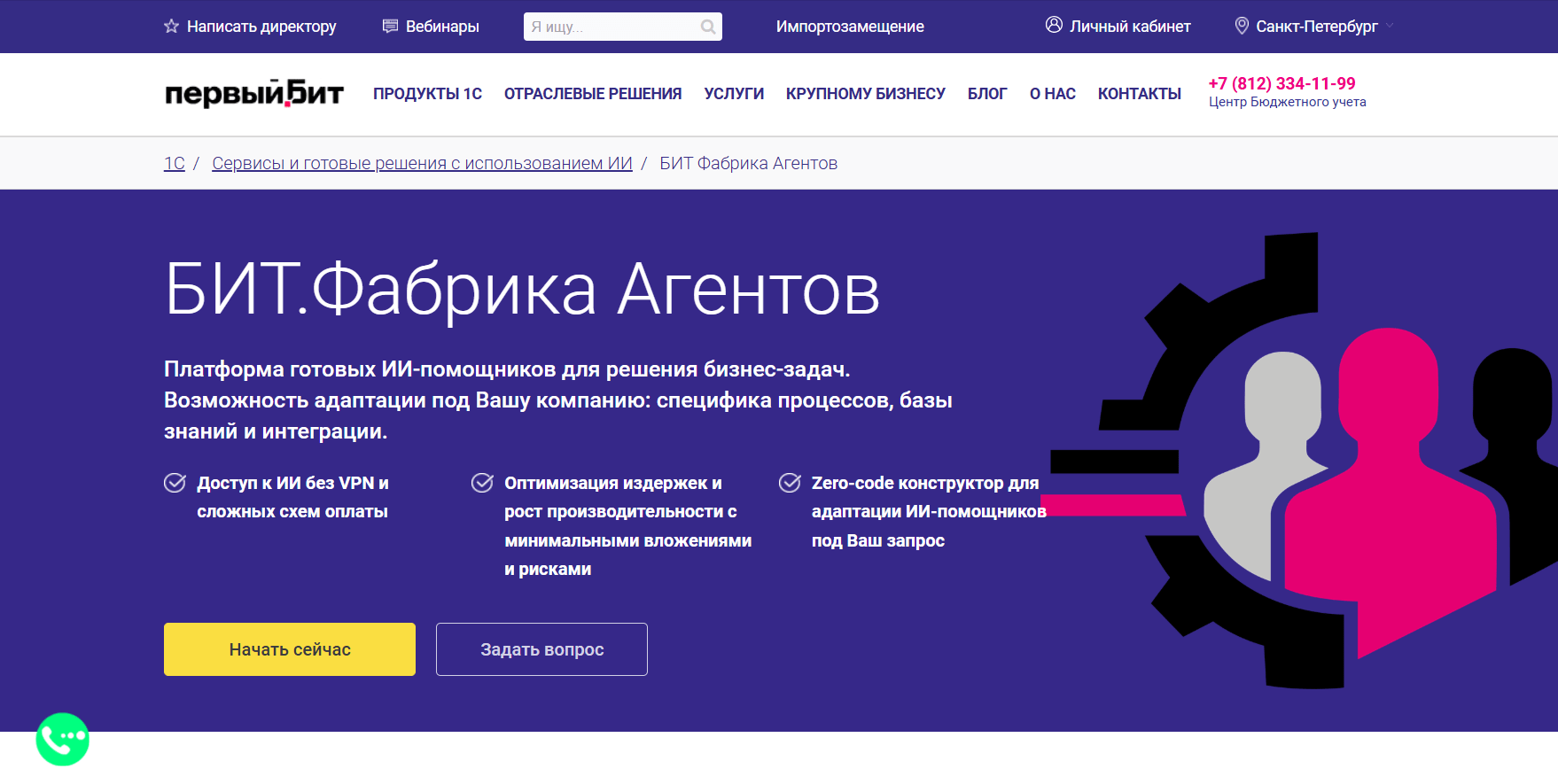The image size is (1558, 784).
Task: Open the Импортозамещение link
Action: point(850,27)
